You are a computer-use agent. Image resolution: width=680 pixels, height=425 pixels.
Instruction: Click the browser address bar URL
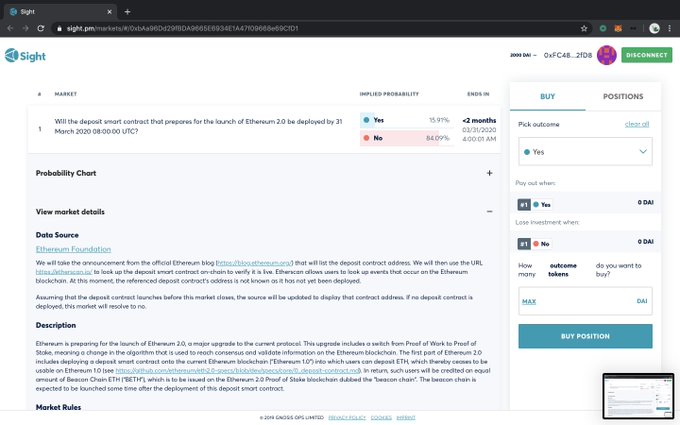coord(182,28)
